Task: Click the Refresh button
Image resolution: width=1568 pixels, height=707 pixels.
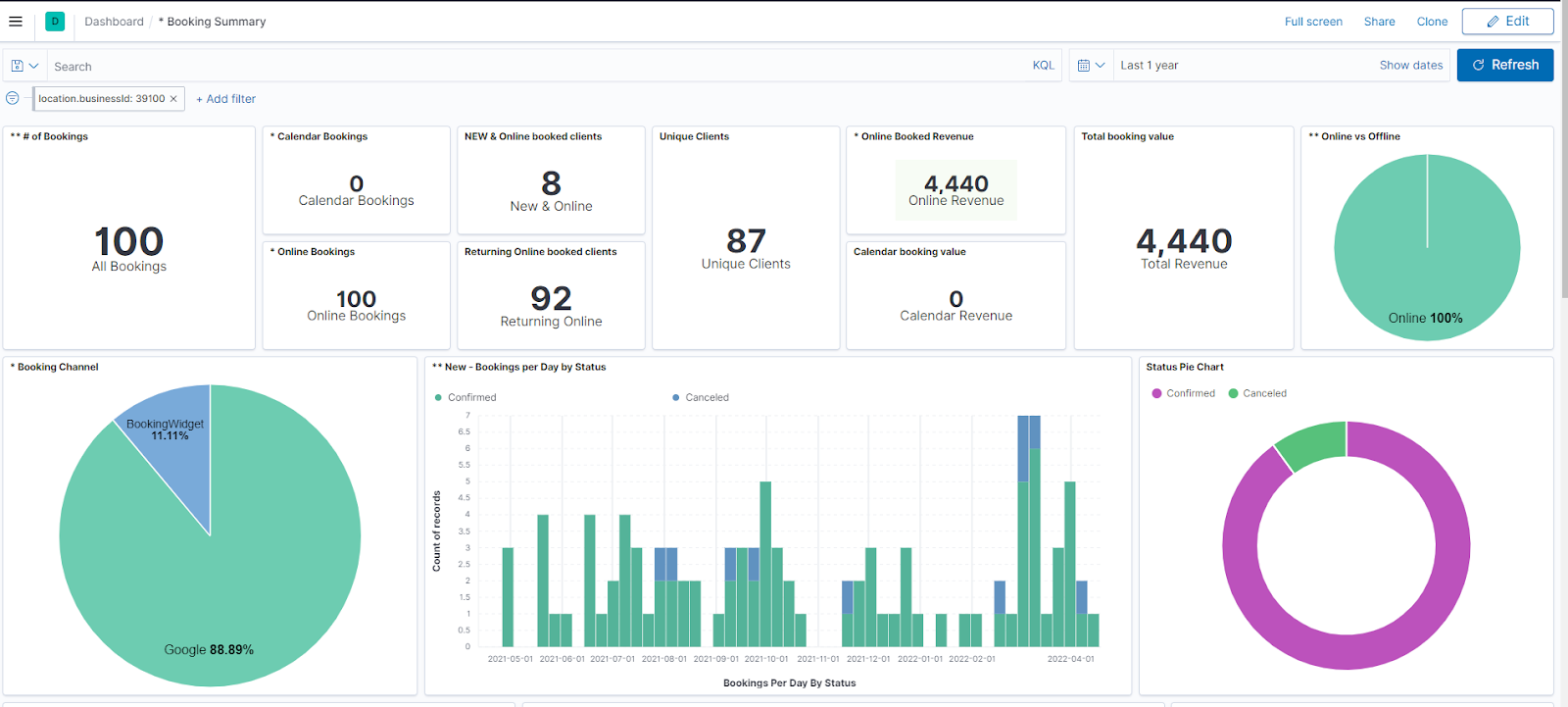Action: [x=1504, y=65]
